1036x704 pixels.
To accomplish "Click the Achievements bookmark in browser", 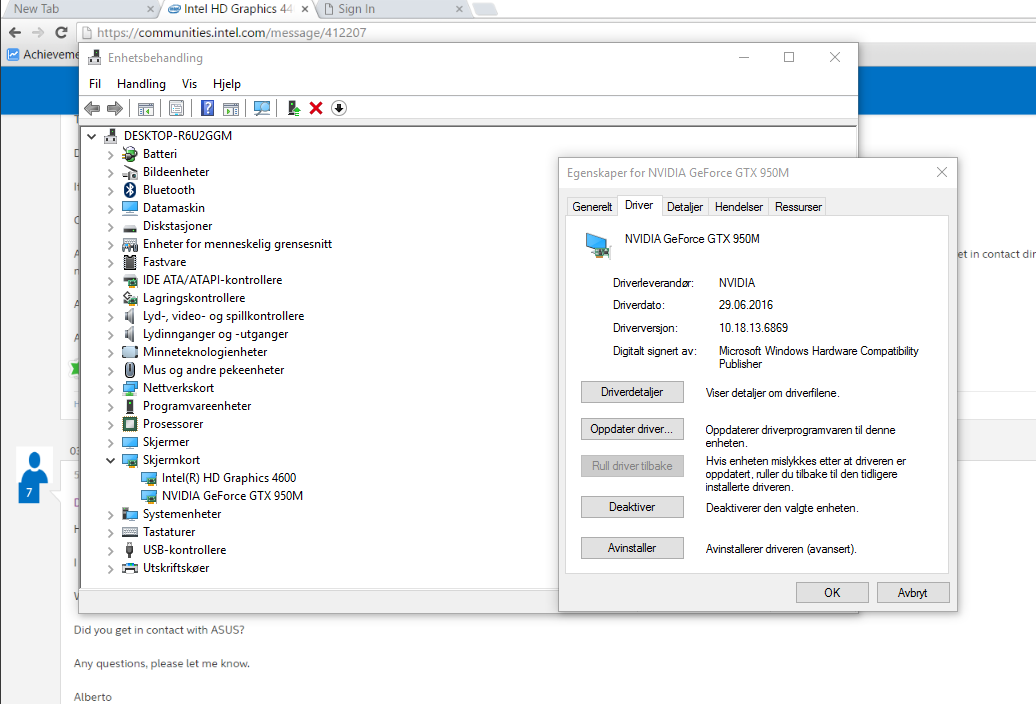I will coord(44,54).
